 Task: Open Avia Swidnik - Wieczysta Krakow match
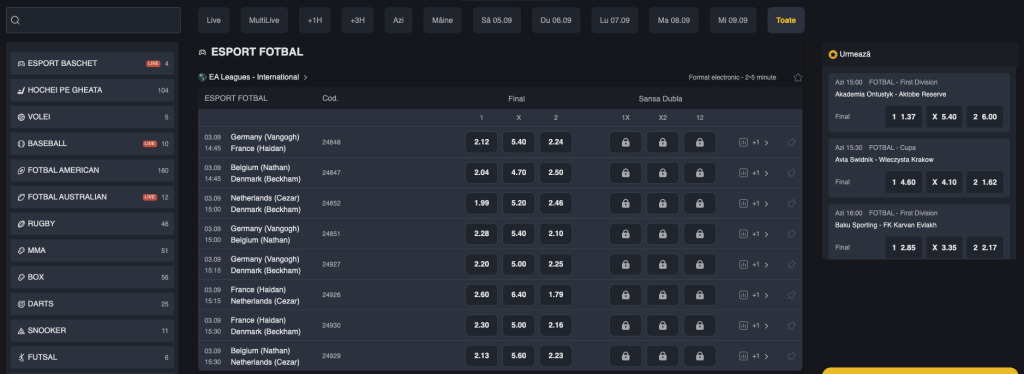(x=884, y=159)
